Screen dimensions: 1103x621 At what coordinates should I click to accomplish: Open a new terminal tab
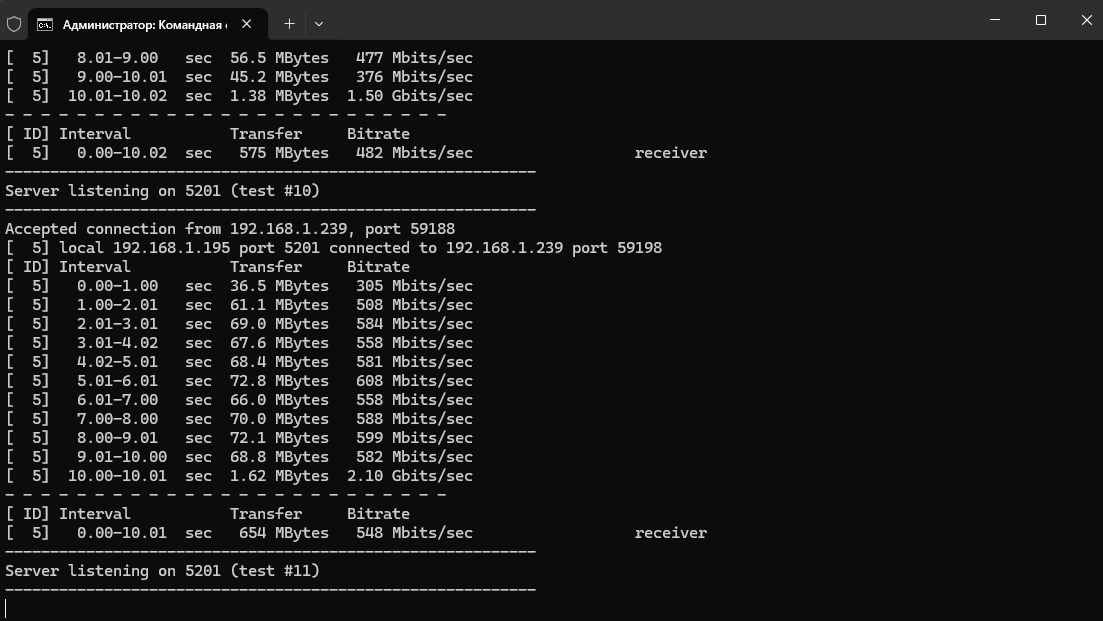point(289,23)
